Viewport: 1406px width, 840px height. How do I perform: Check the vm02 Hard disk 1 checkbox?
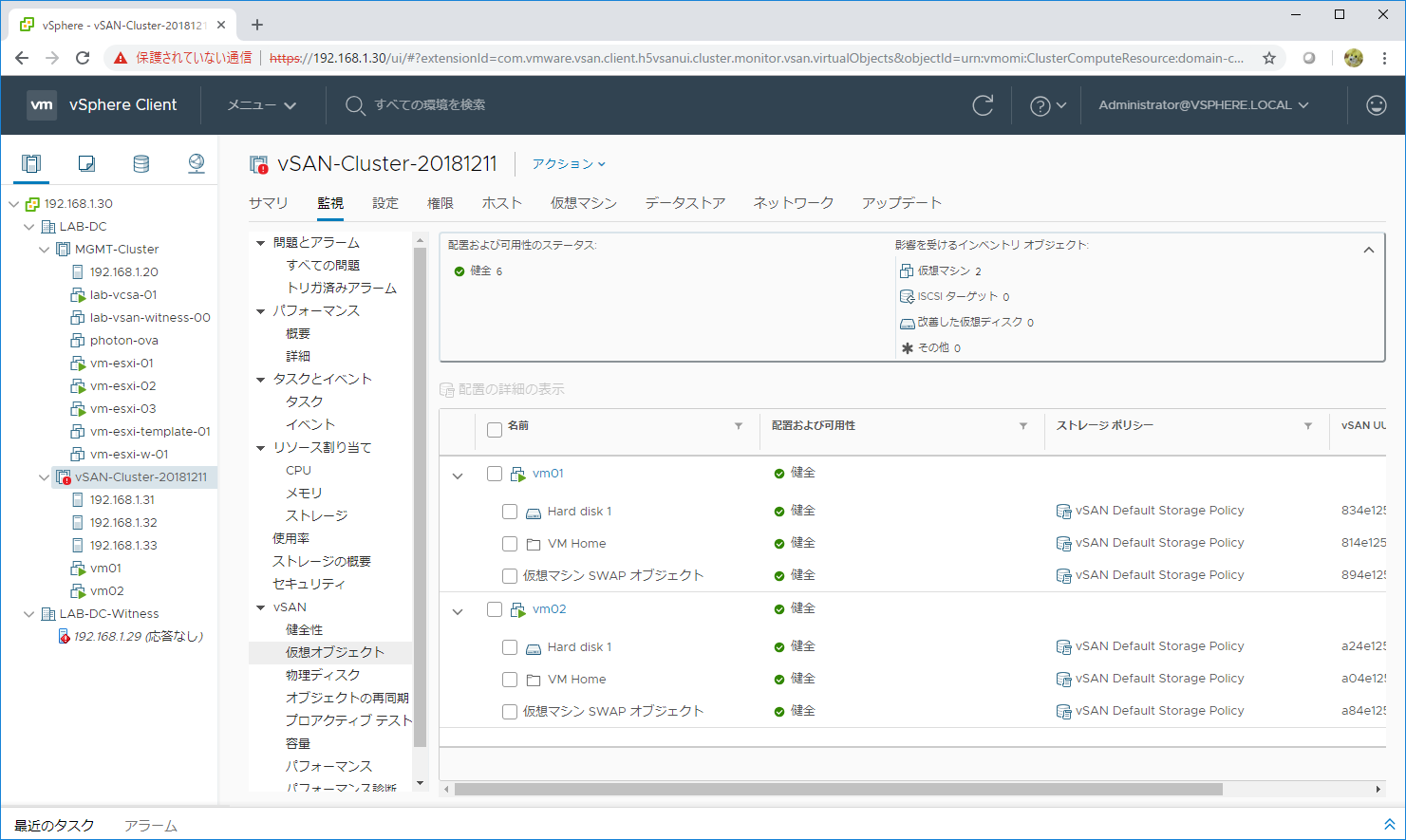tap(510, 647)
